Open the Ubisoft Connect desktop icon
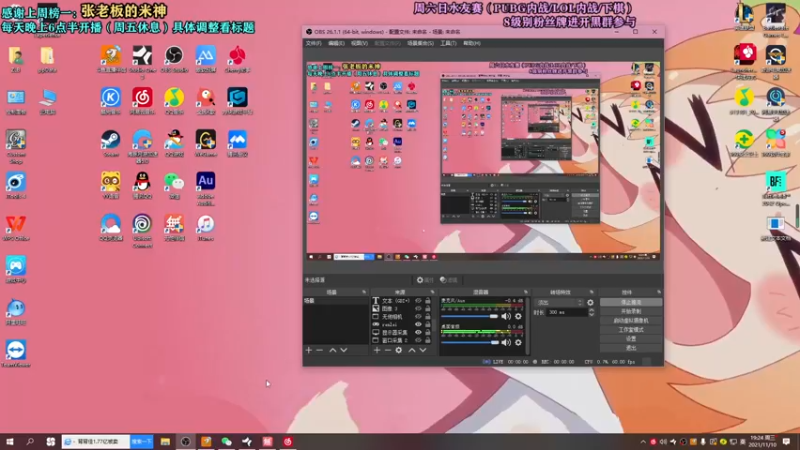The height and width of the screenshot is (450, 800). coord(142,231)
